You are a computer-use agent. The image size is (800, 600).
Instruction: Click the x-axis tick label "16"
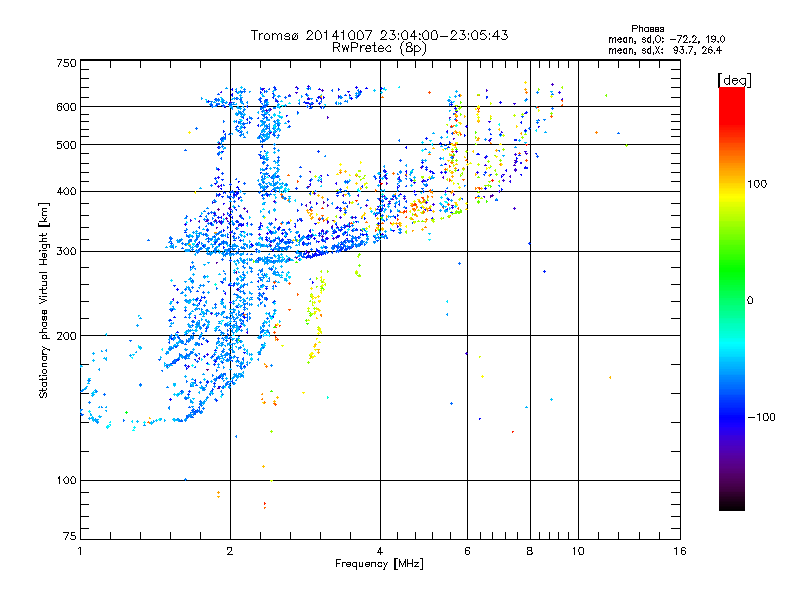pyautogui.click(x=680, y=551)
